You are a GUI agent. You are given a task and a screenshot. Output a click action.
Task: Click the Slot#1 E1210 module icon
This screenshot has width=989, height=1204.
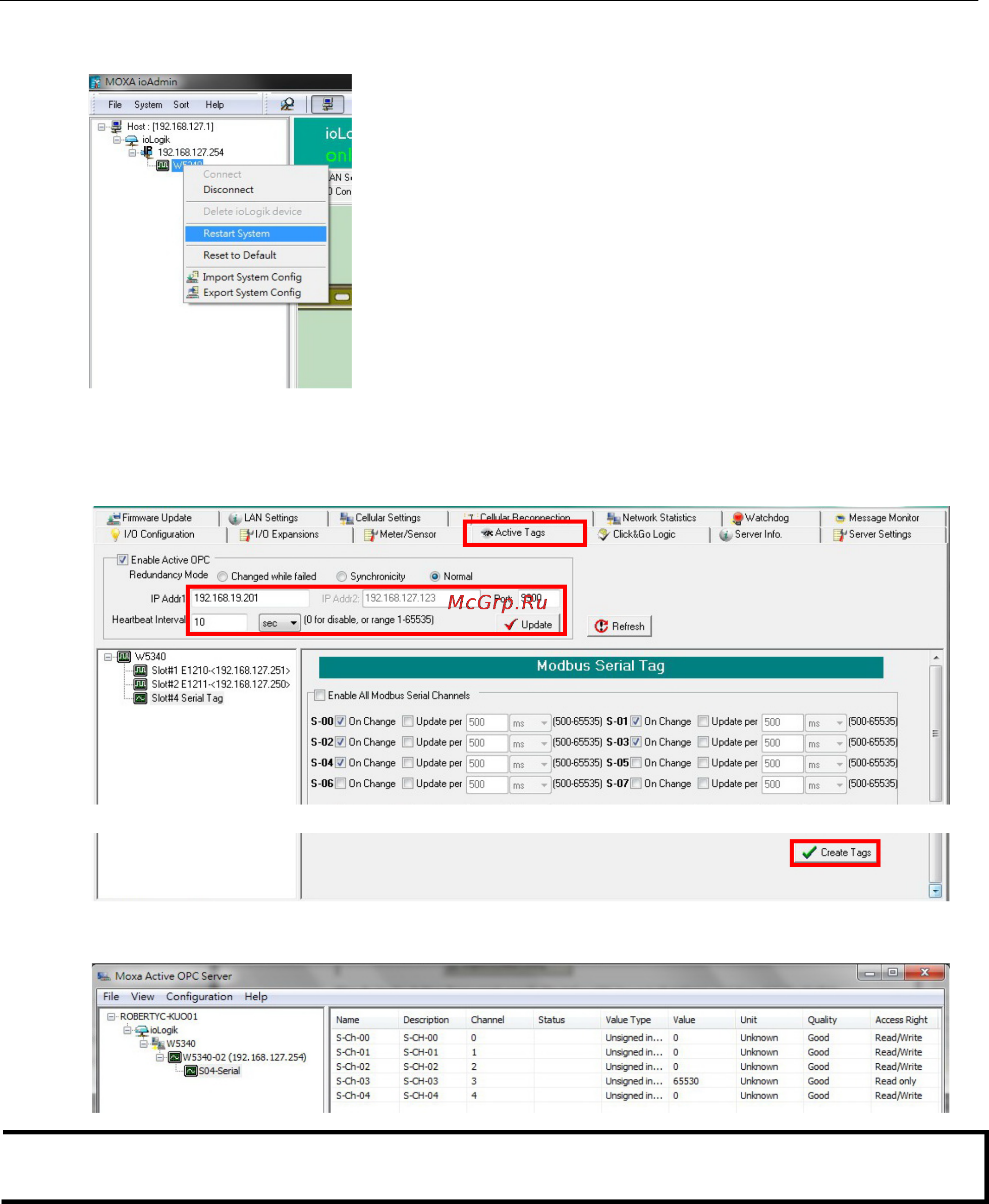point(140,670)
